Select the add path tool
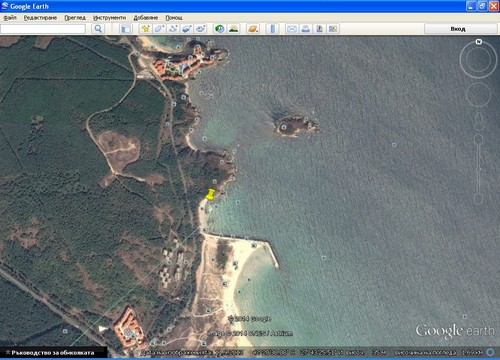This screenshot has width=500, height=360. click(x=173, y=29)
